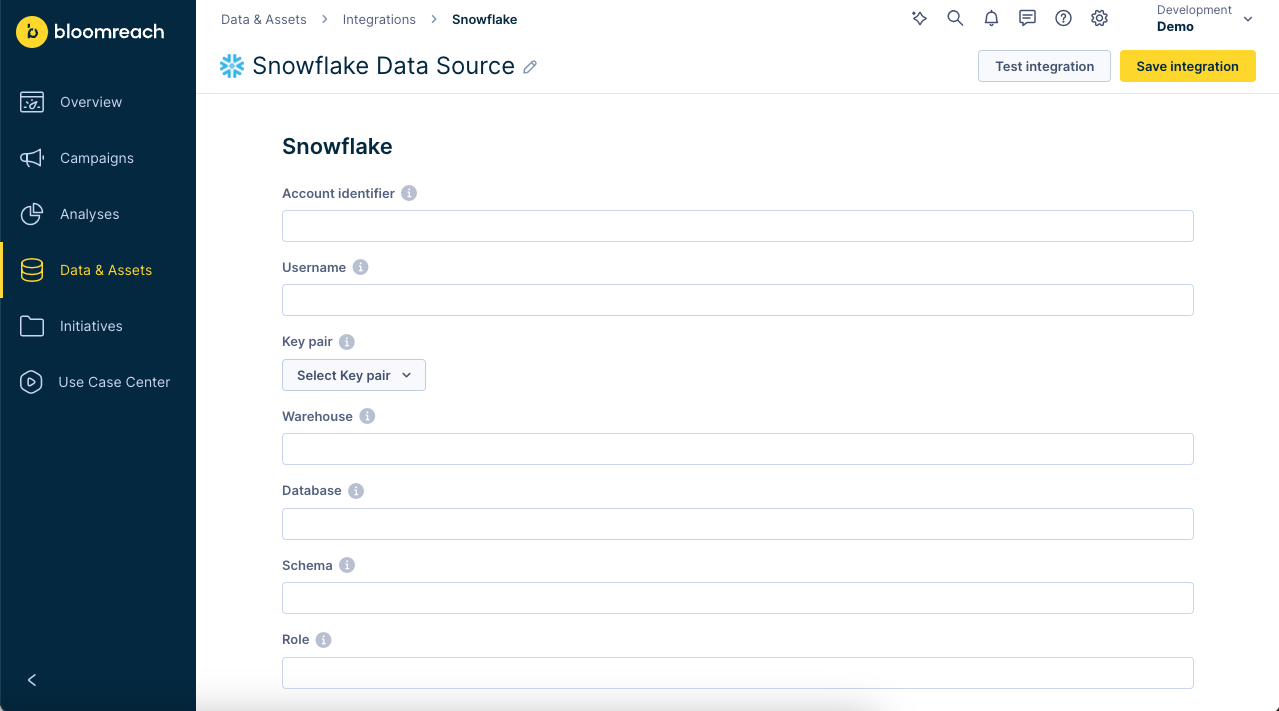Show Key pair info tooltip icon
This screenshot has width=1279, height=711.
tap(347, 342)
